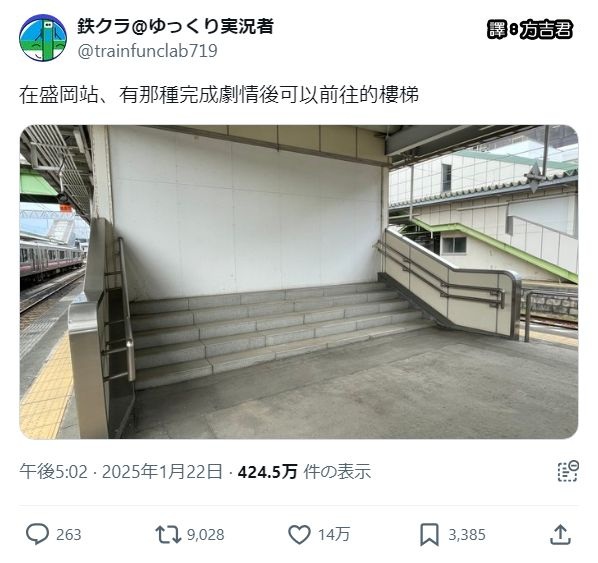Click the 9,028 reposts count
598x563 pixels.
pyautogui.click(x=206, y=535)
